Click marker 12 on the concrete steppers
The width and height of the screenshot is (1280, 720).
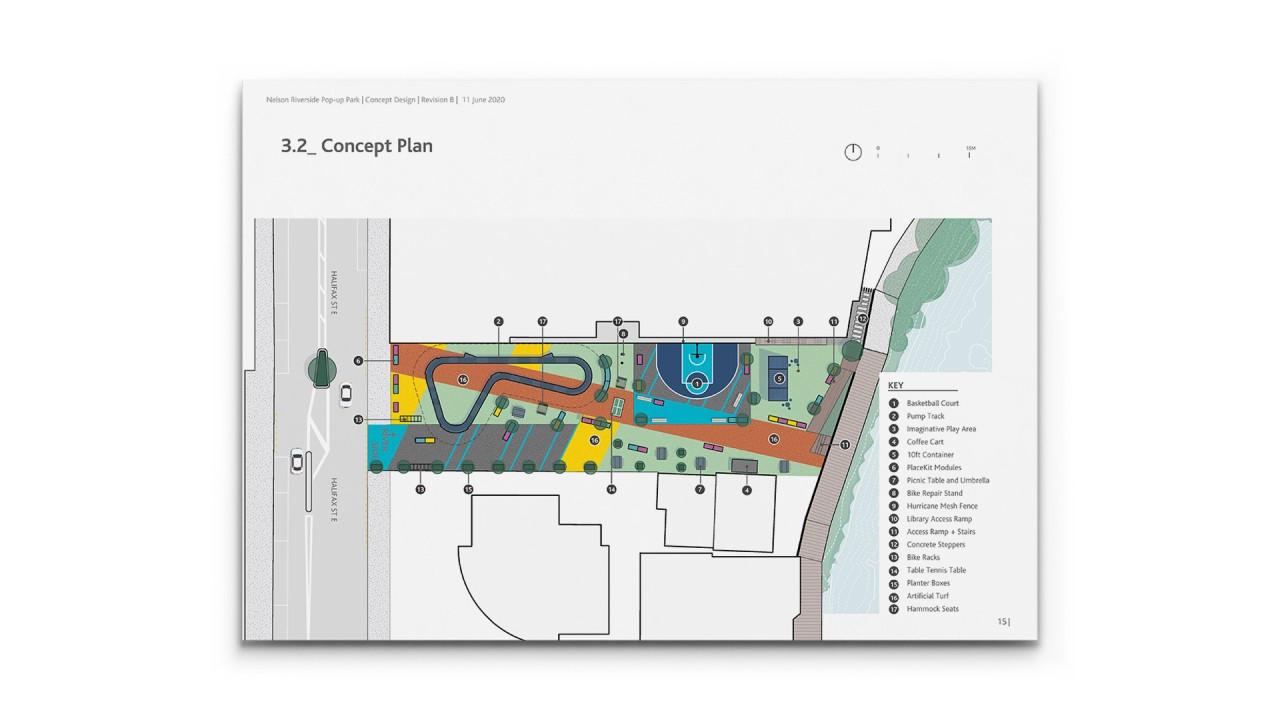862,319
